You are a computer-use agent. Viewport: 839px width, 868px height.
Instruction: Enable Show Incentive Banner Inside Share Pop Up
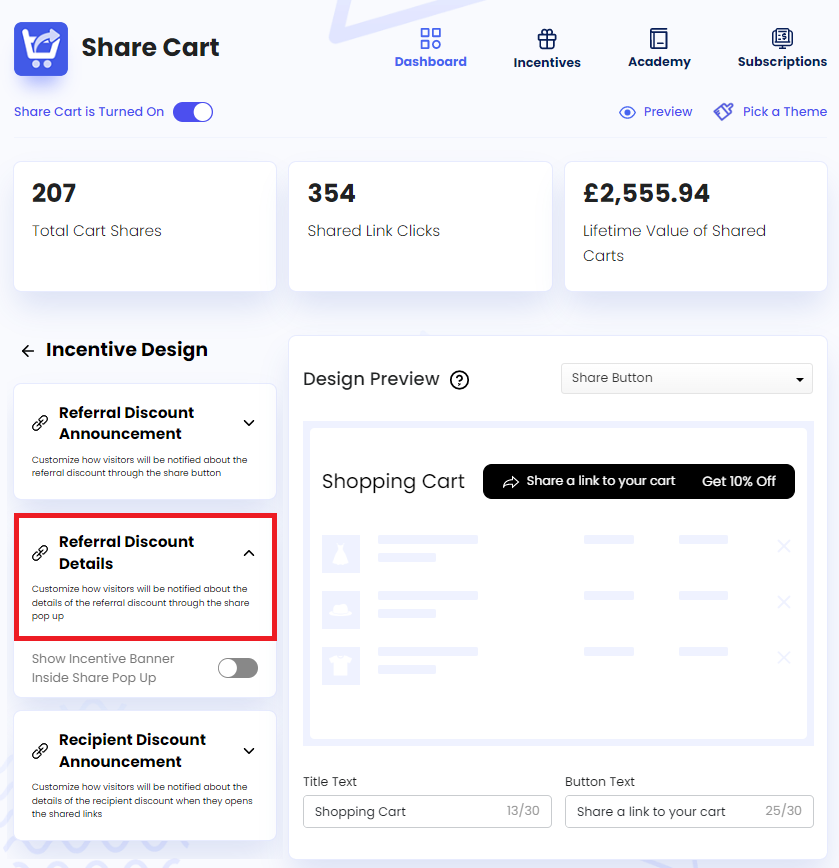coord(237,667)
